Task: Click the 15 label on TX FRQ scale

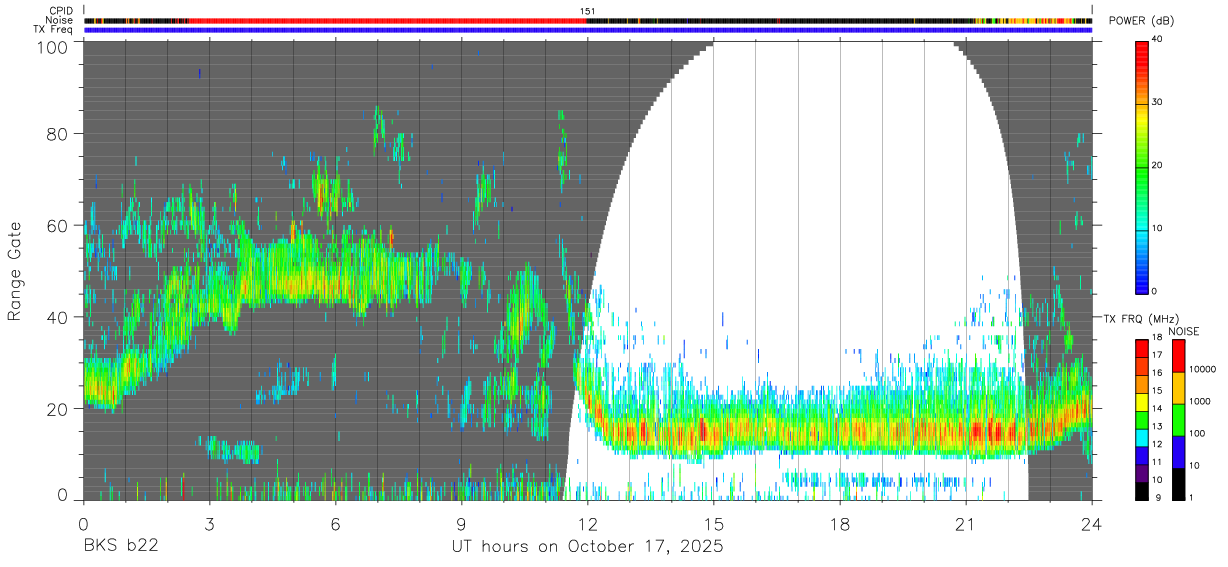Action: pyautogui.click(x=1156, y=391)
